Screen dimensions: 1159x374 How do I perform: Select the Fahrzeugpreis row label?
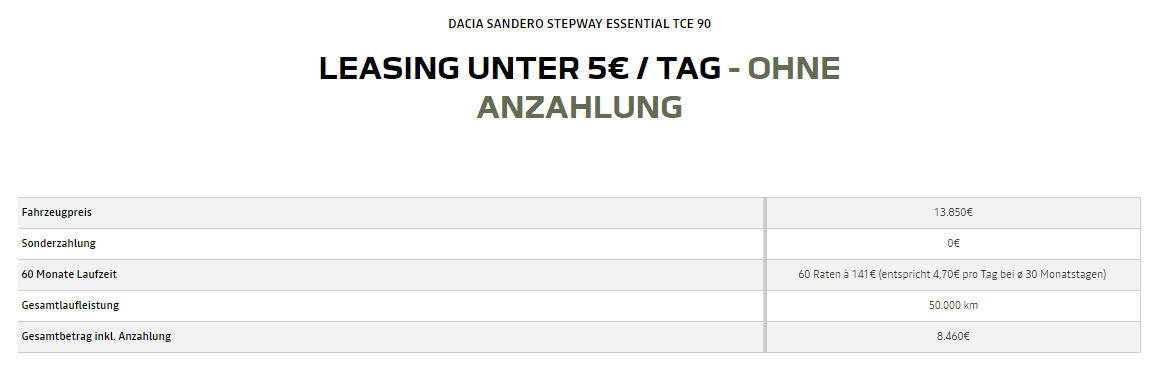tap(57, 213)
